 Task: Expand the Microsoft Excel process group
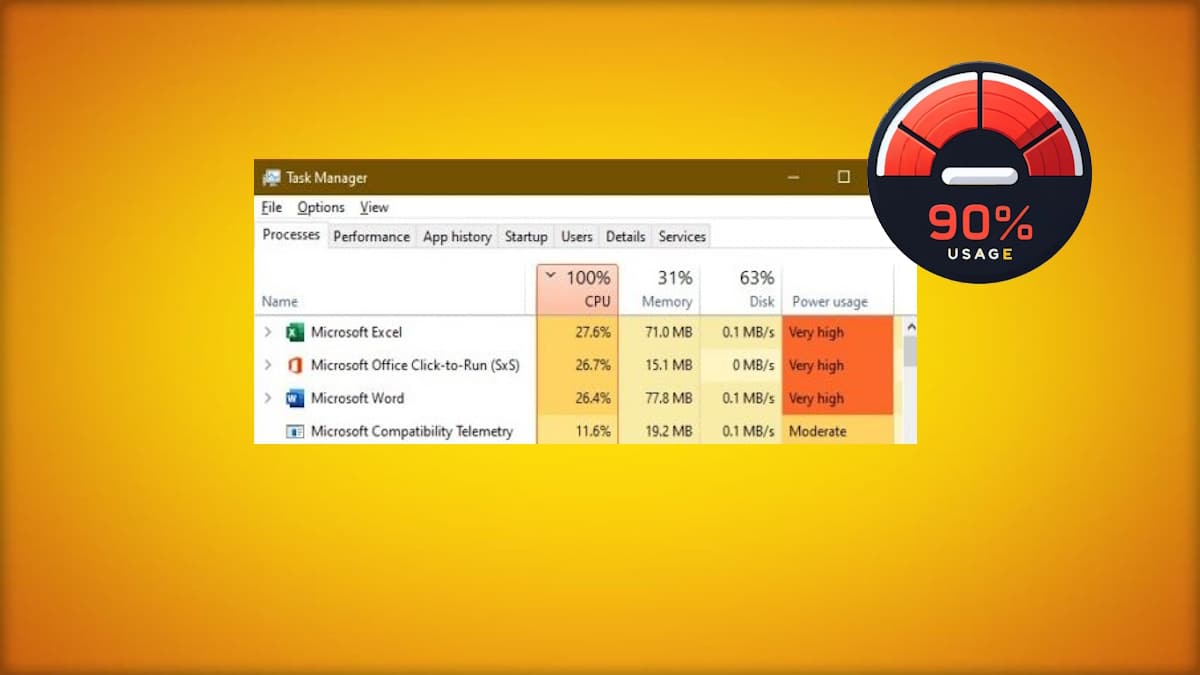click(x=267, y=332)
